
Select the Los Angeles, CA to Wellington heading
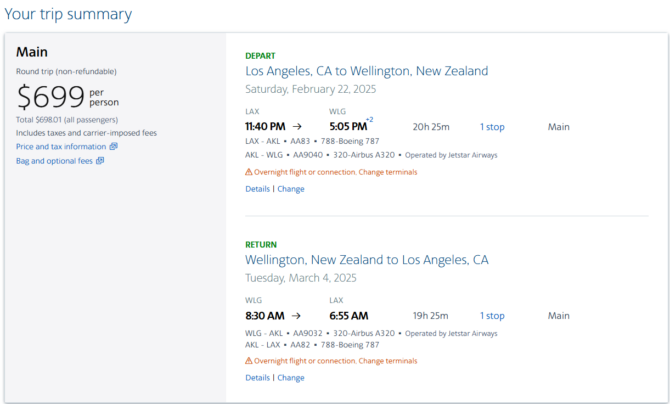[x=367, y=71]
